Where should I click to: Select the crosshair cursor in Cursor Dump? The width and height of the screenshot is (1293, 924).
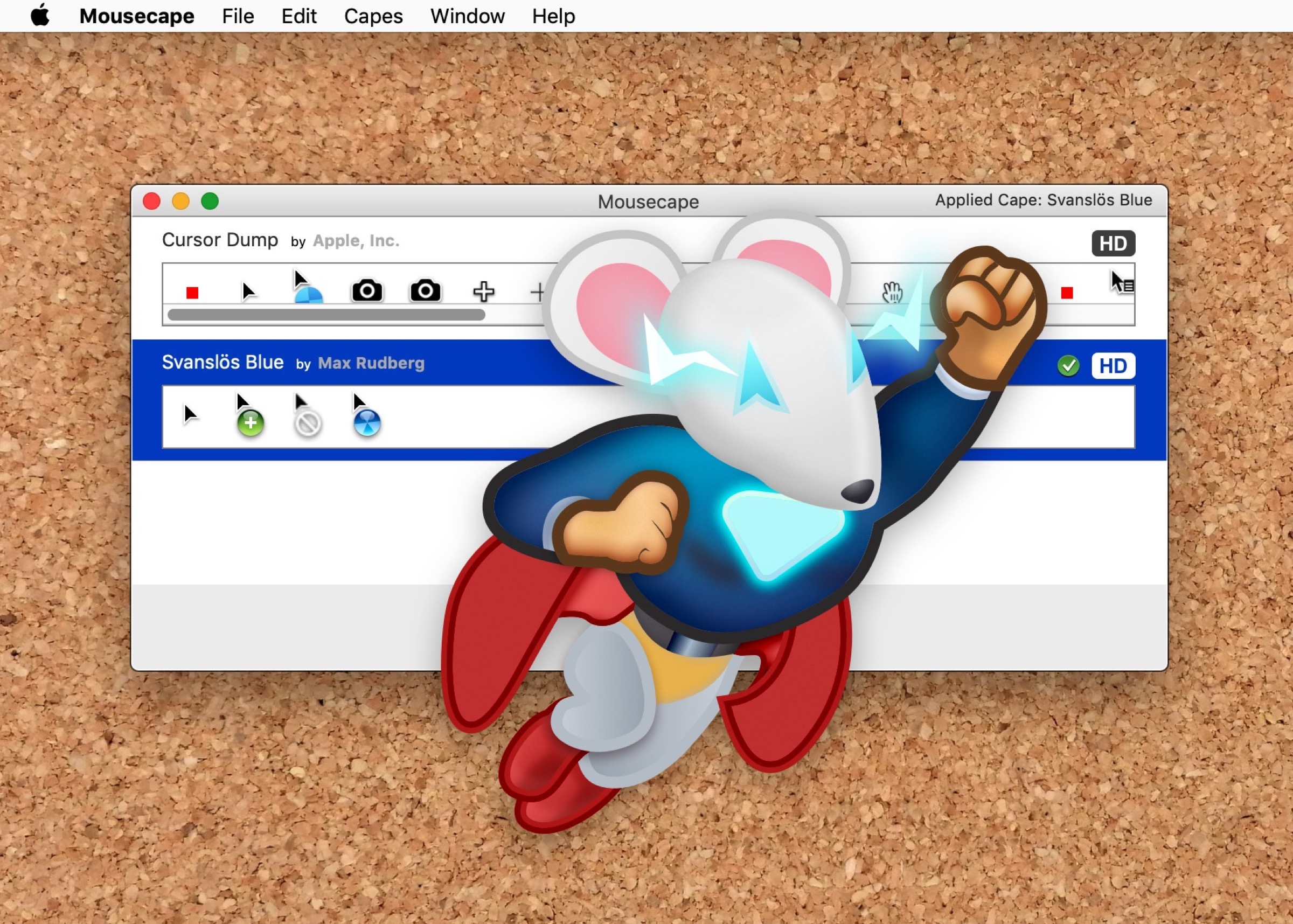pyautogui.click(x=483, y=291)
